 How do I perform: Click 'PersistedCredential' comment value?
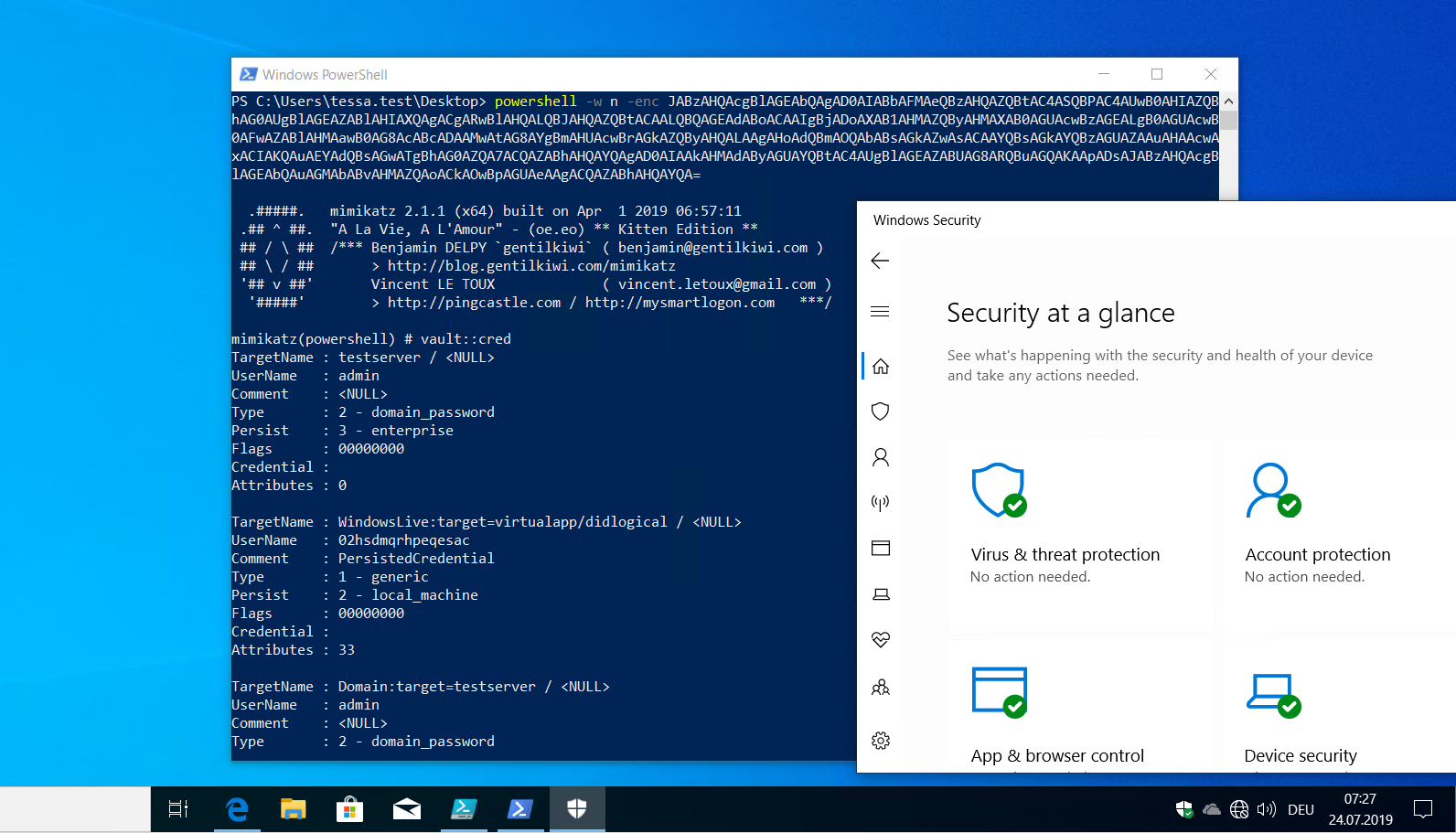(x=416, y=559)
